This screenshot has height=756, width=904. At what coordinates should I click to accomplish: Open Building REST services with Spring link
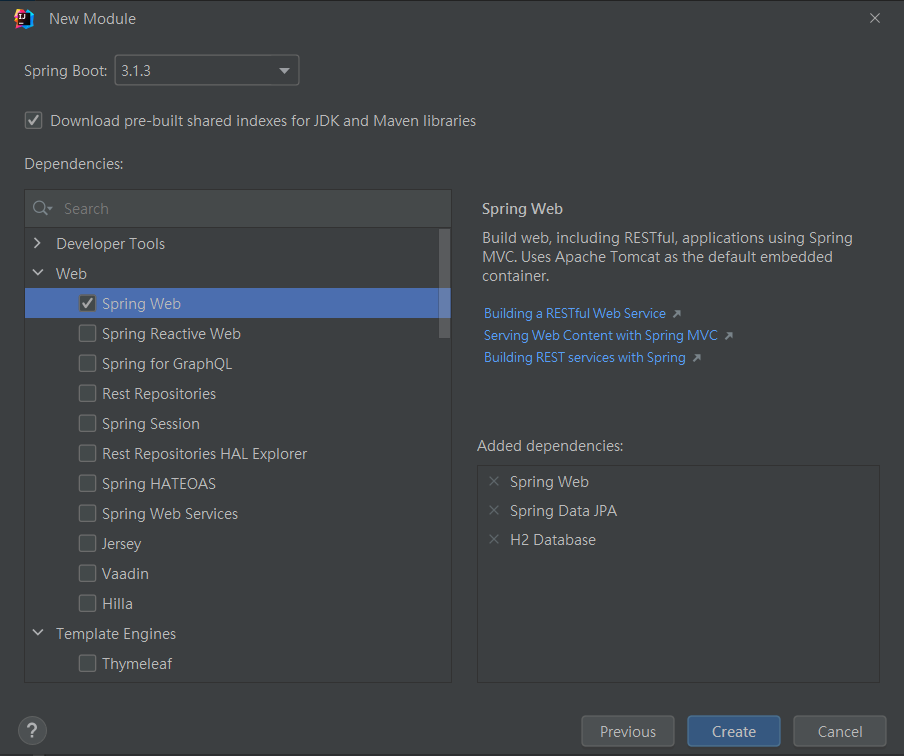click(585, 357)
